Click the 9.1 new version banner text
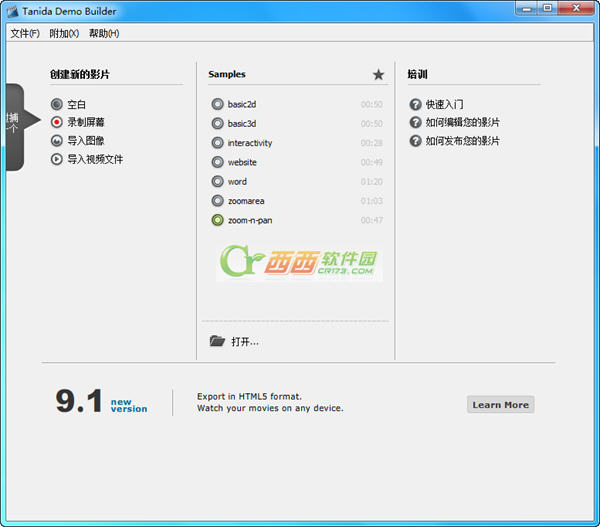 click(101, 401)
